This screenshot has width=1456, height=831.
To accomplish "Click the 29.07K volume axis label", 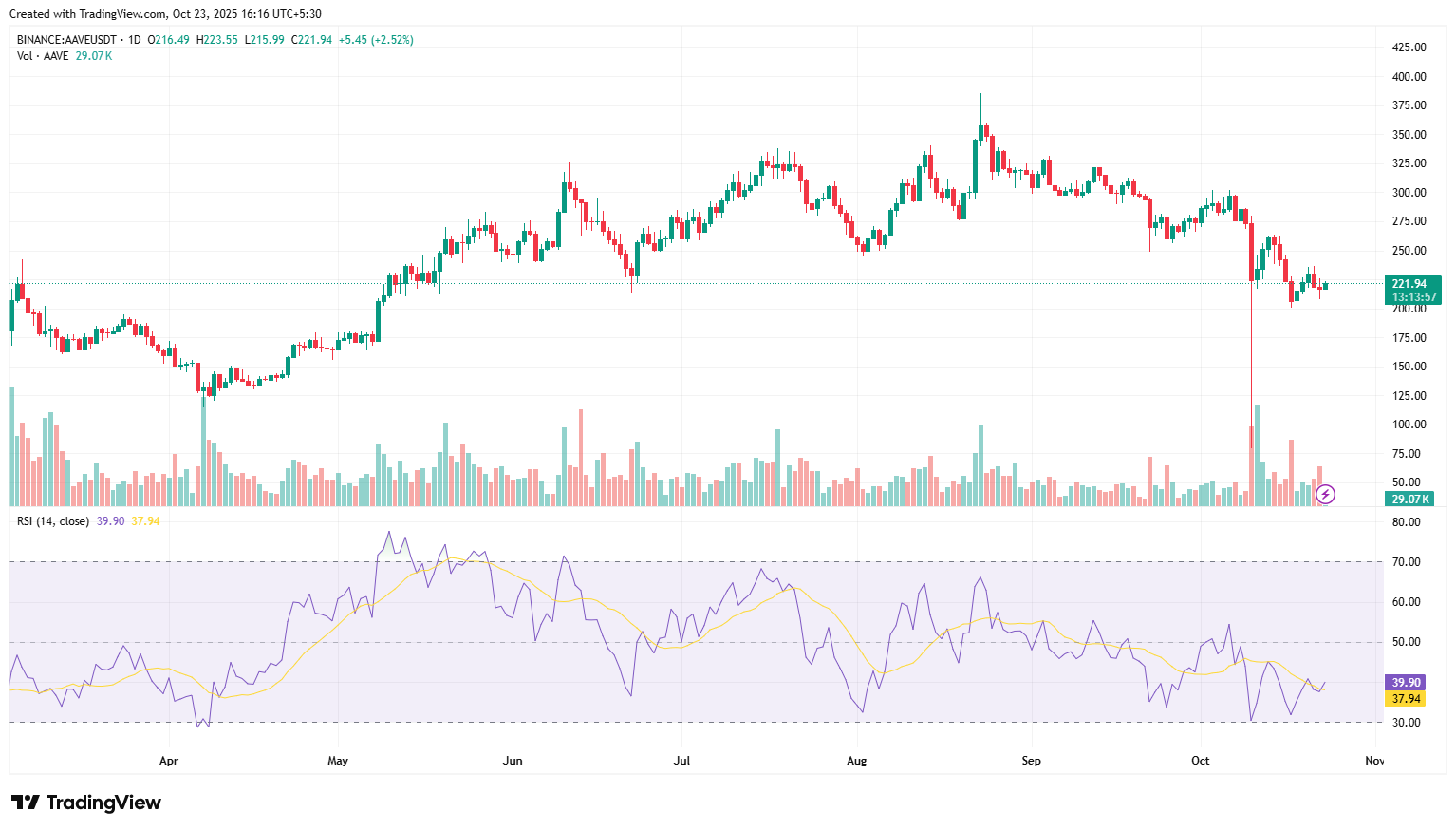I will coord(1409,499).
